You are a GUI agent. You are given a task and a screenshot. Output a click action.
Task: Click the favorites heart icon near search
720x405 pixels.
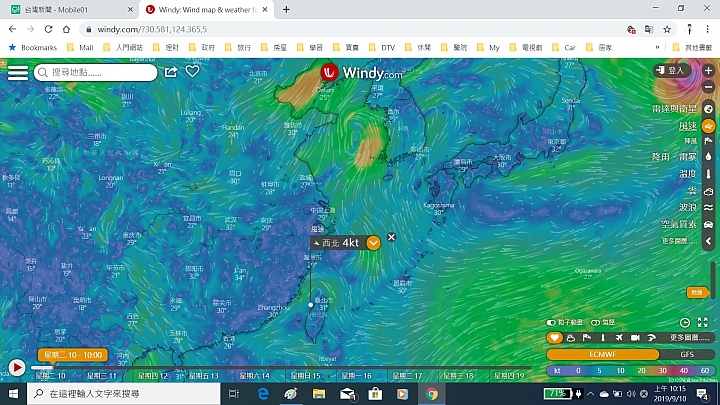coord(192,71)
